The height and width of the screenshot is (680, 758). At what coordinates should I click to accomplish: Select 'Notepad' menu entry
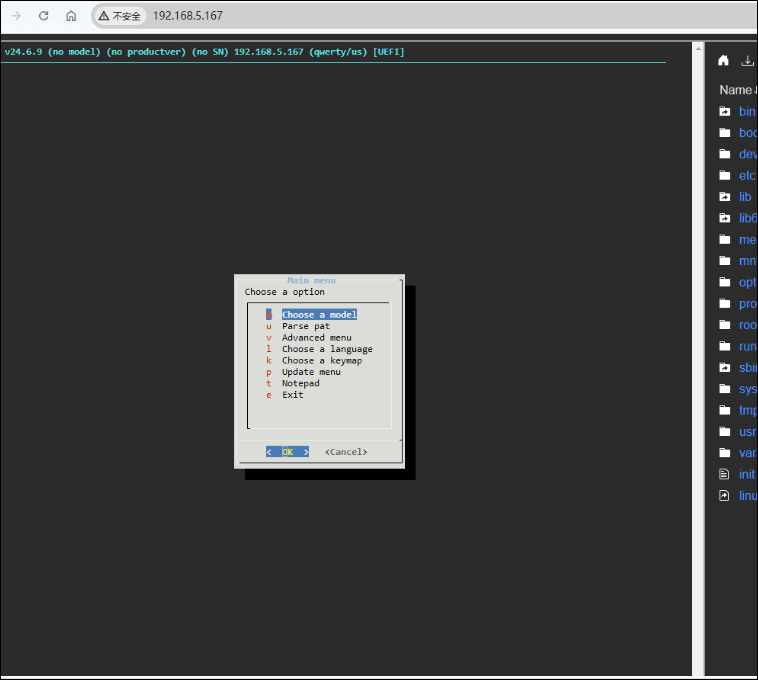point(300,383)
